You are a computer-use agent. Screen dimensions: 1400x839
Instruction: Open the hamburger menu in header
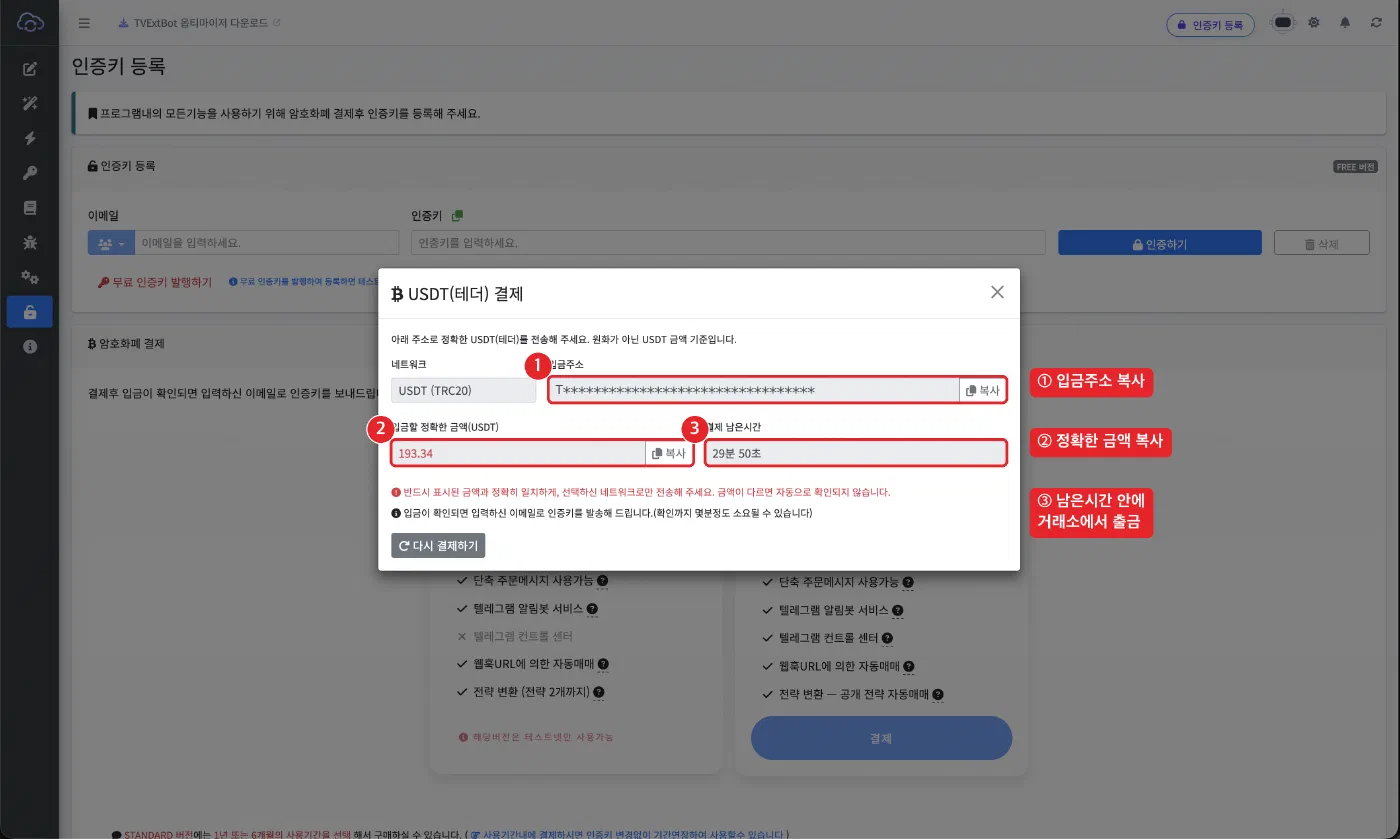click(x=84, y=23)
